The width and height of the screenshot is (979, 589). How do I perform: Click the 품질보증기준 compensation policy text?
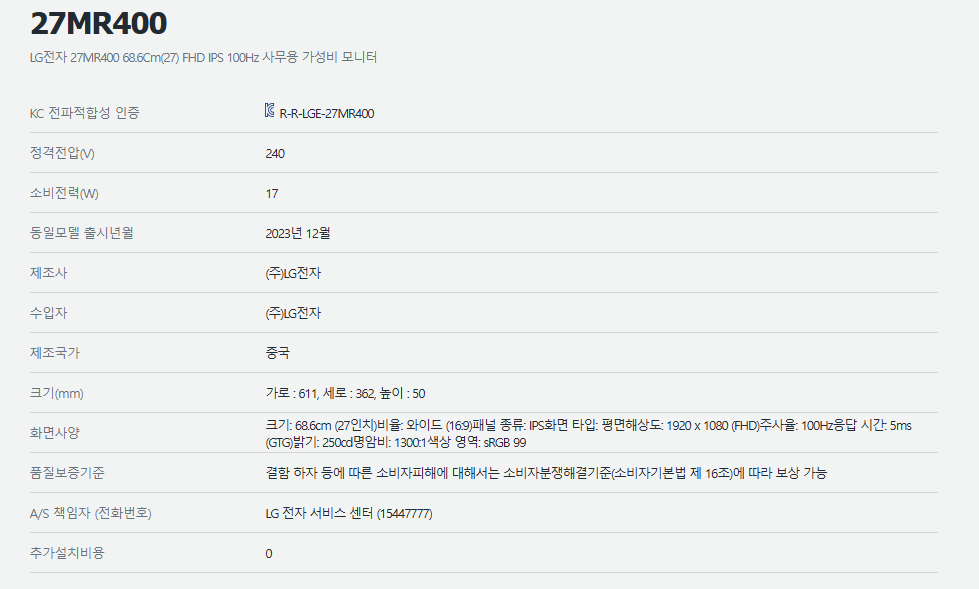pos(546,473)
